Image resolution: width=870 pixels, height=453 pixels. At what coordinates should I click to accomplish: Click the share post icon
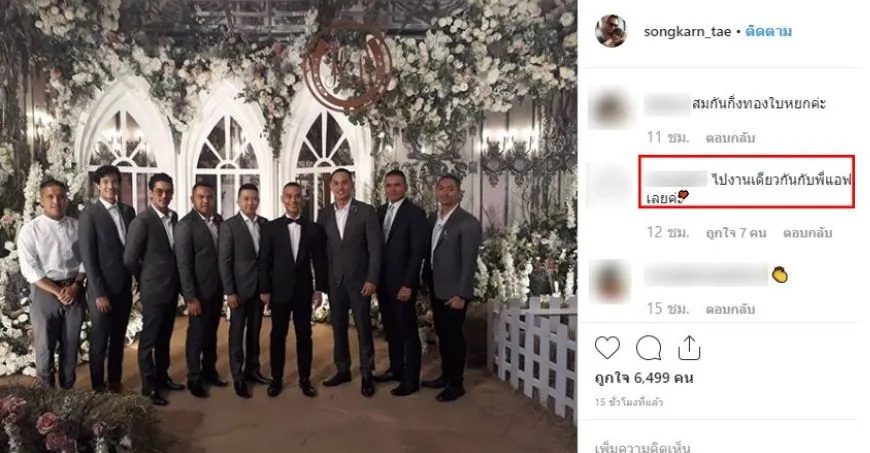click(688, 348)
